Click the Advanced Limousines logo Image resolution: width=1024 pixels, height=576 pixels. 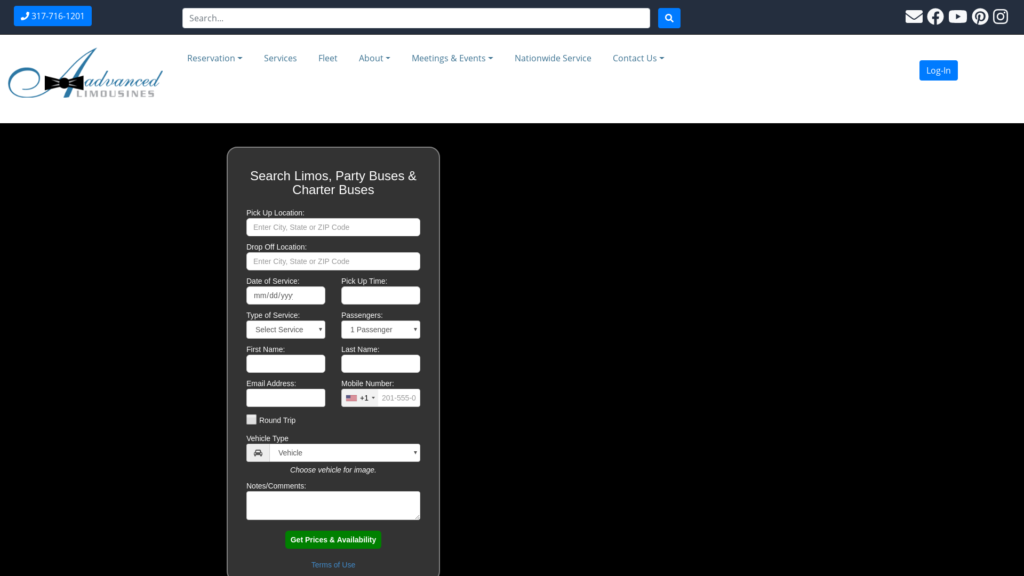(85, 76)
